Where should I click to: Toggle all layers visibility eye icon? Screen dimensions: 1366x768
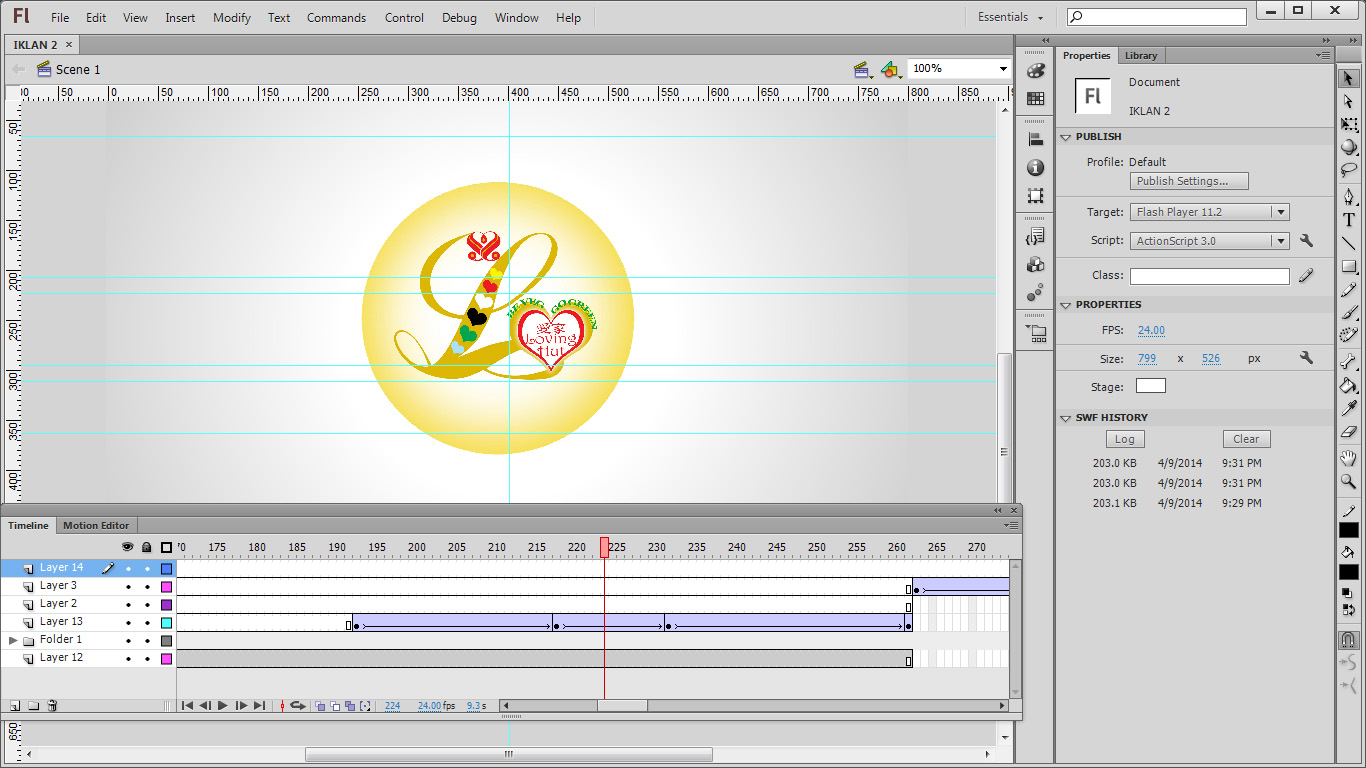pos(127,547)
